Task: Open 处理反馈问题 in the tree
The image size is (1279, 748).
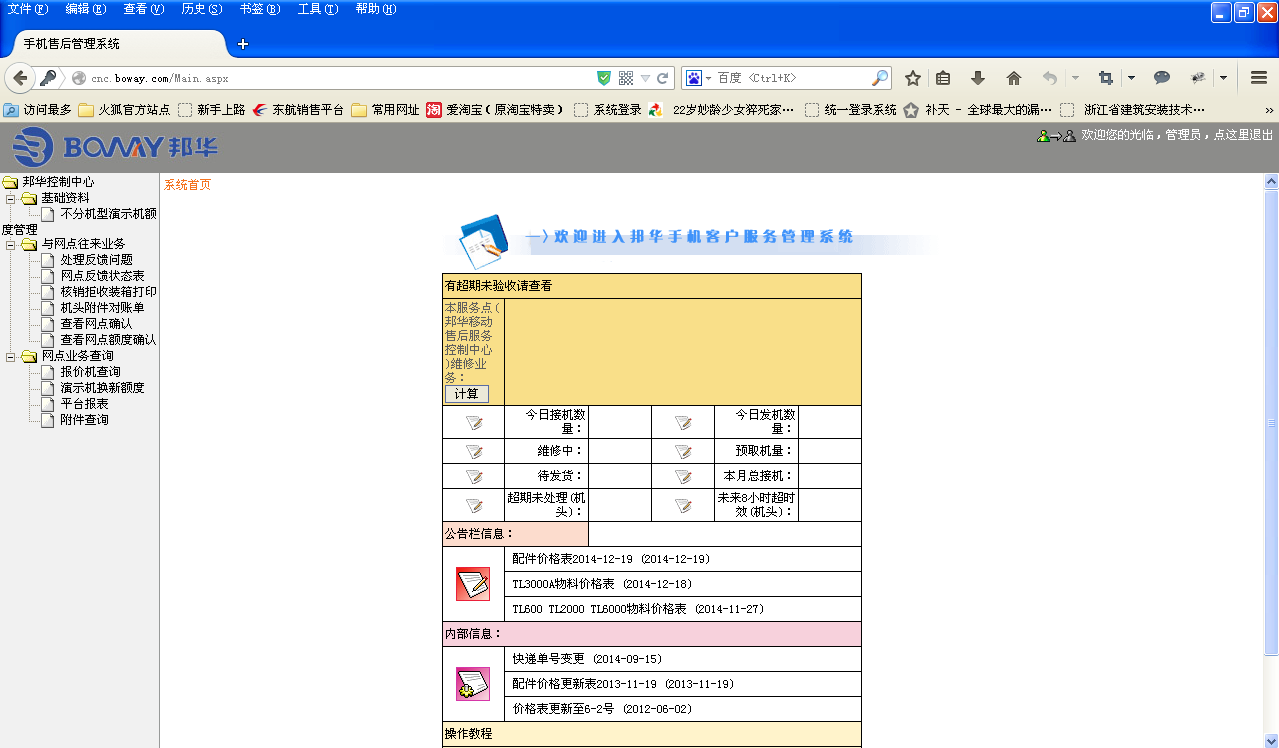Action: point(96,260)
